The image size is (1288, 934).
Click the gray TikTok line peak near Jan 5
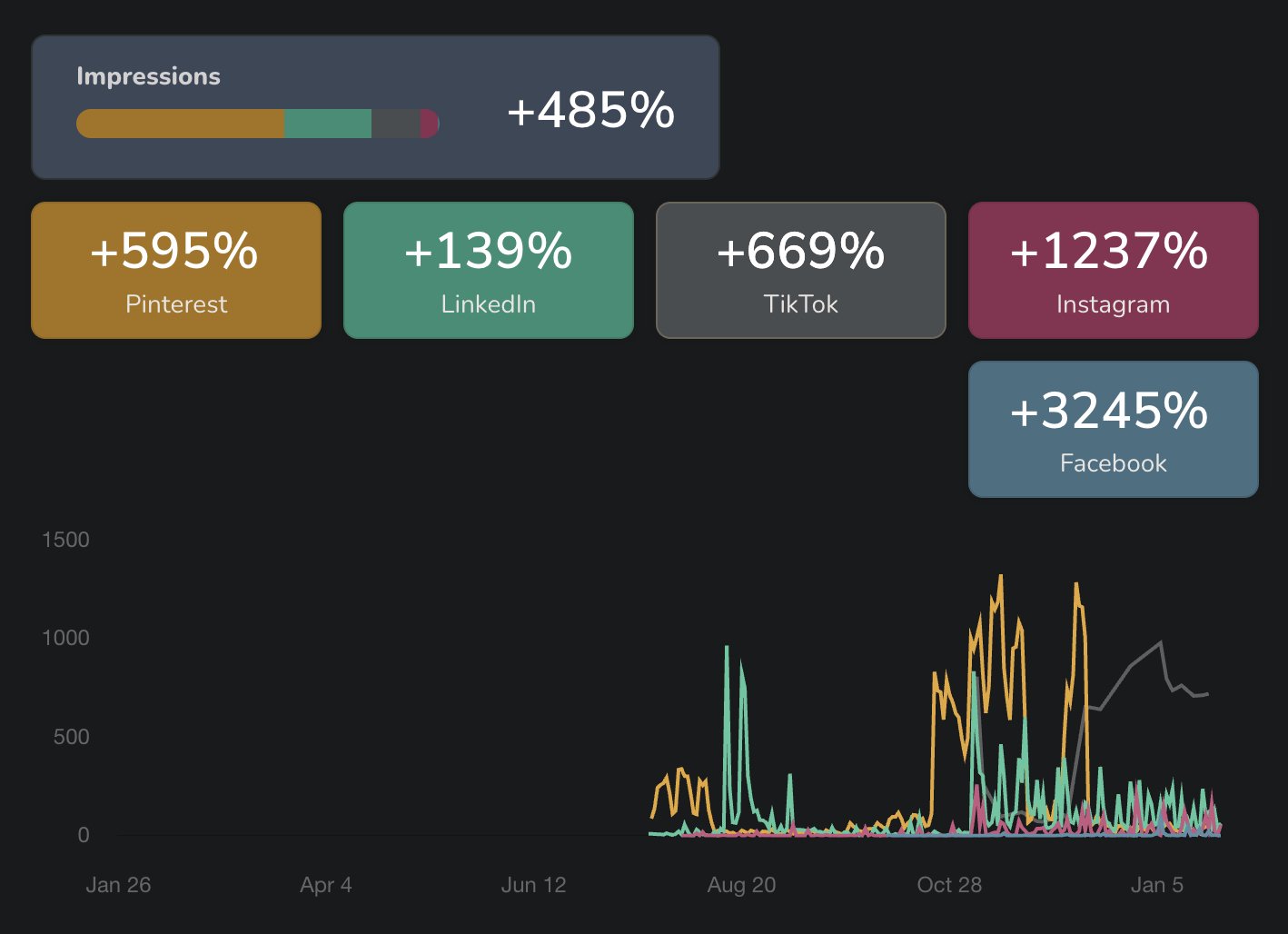1161,643
